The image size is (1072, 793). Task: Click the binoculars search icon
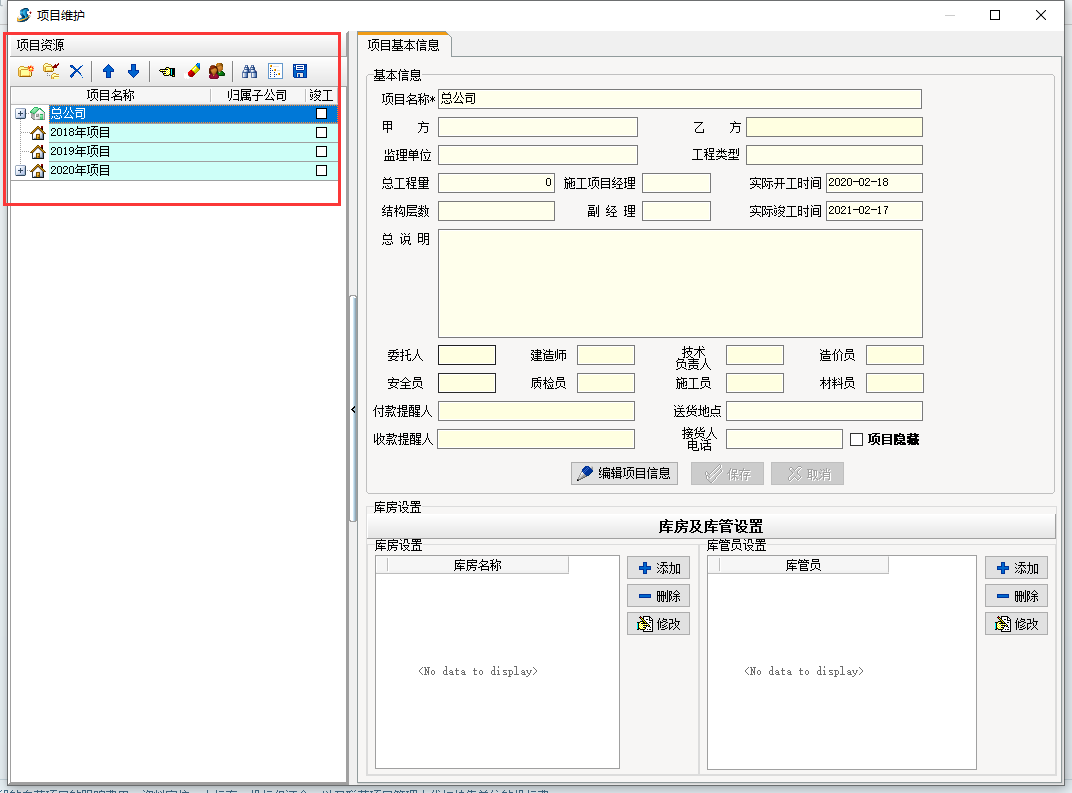(250, 71)
